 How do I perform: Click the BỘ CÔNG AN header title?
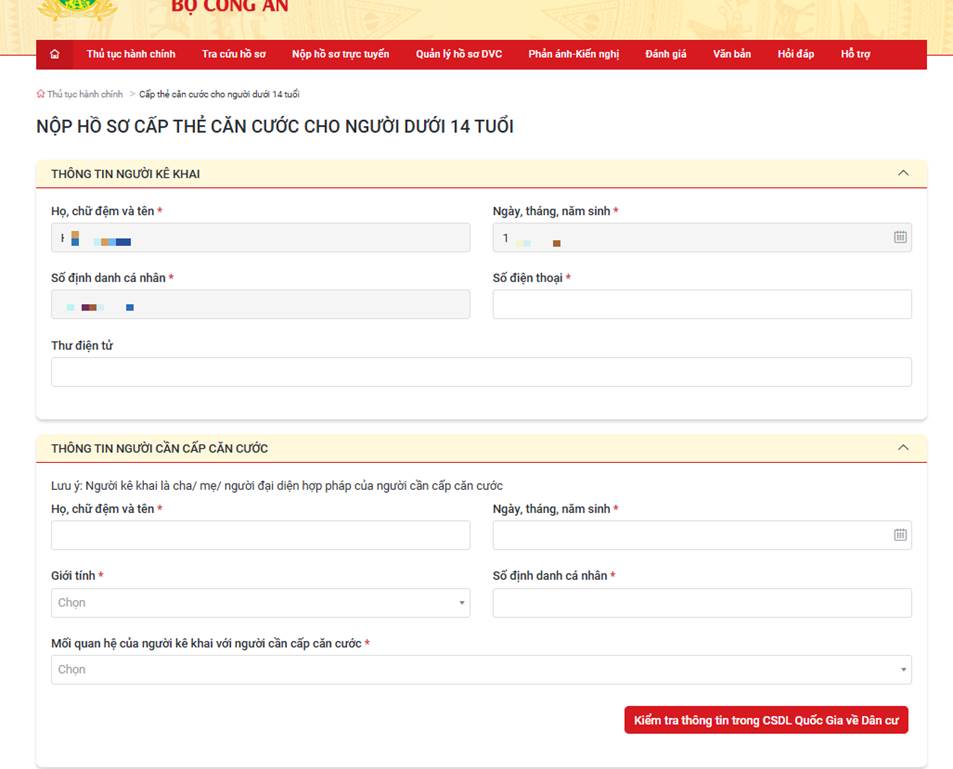tap(230, 6)
